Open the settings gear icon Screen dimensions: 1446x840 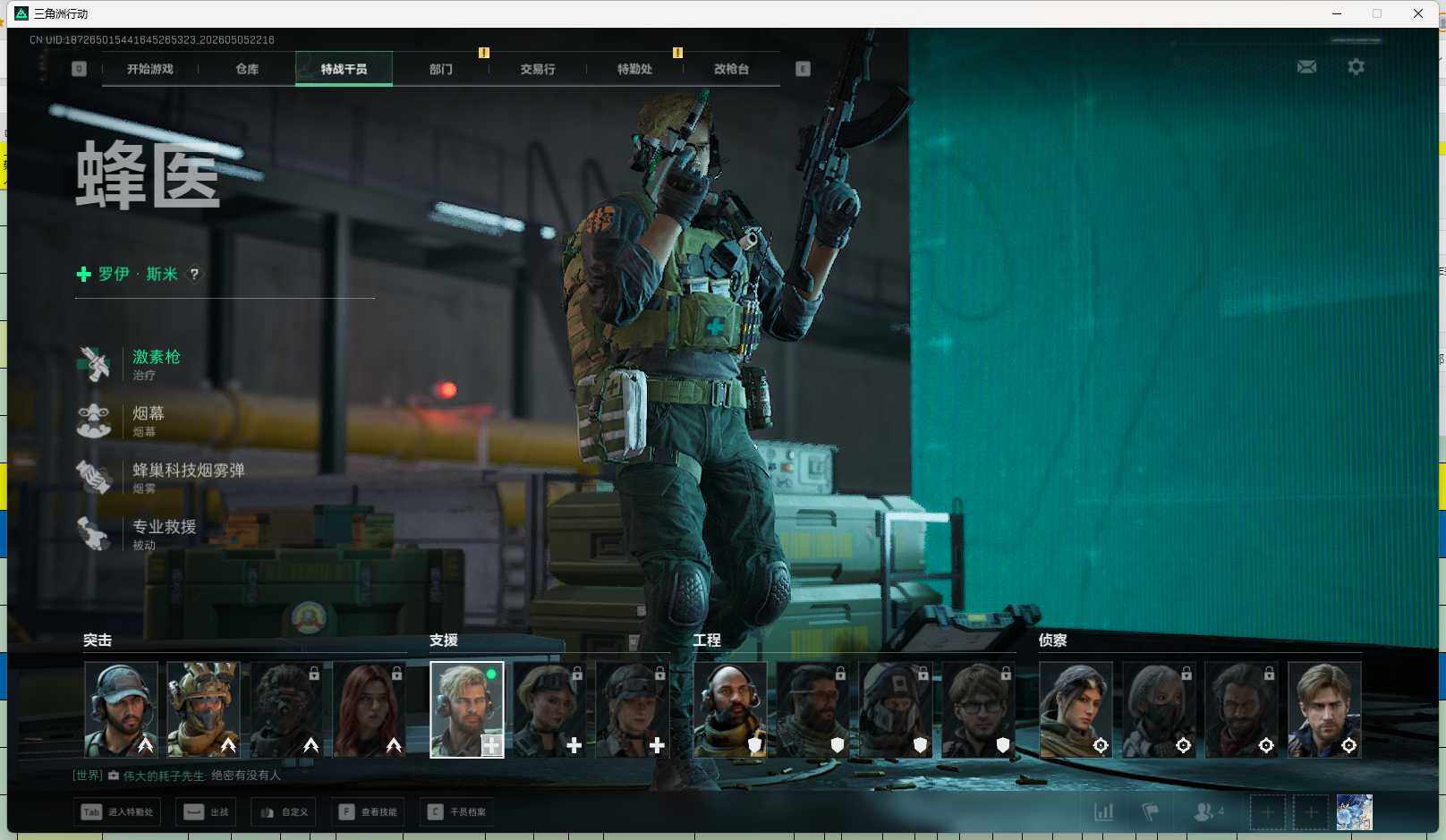[x=1357, y=67]
